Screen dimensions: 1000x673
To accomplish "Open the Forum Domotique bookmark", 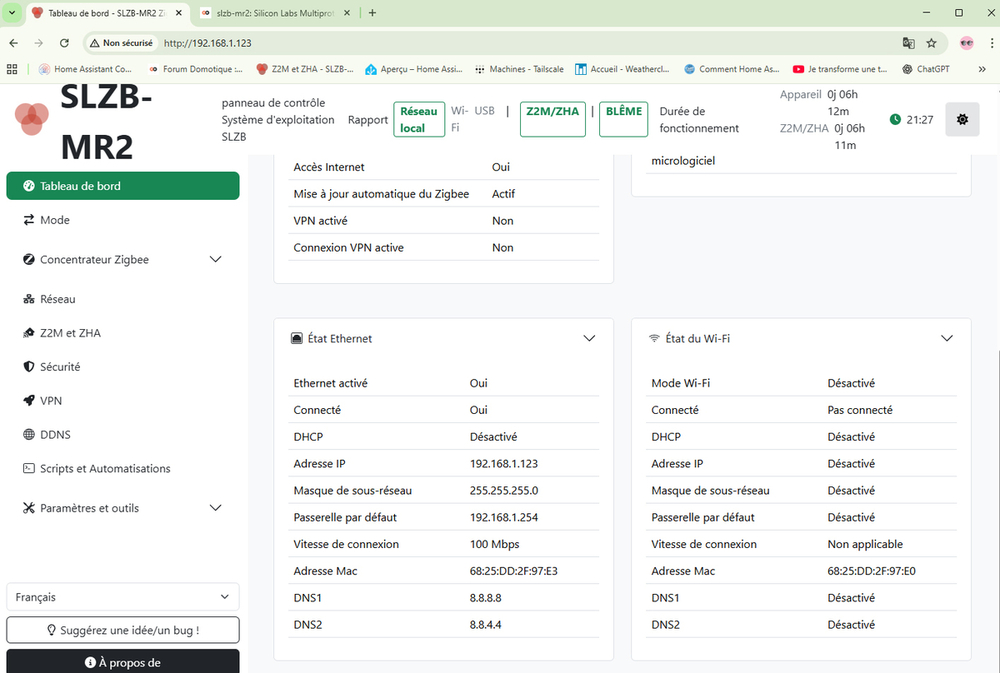I will [195, 69].
